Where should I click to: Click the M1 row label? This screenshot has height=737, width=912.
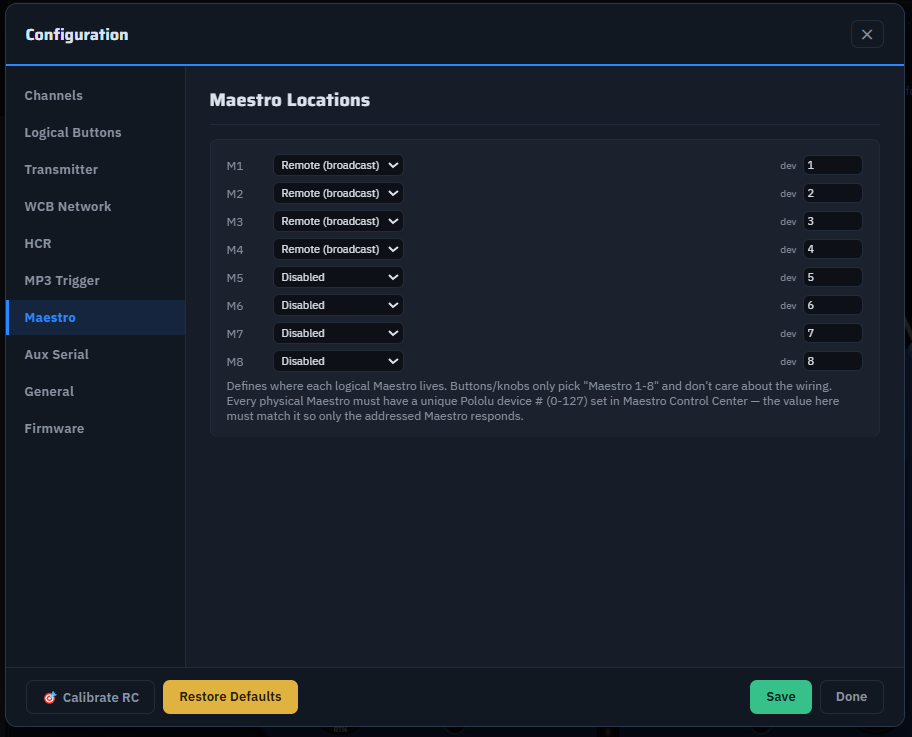[234, 166]
